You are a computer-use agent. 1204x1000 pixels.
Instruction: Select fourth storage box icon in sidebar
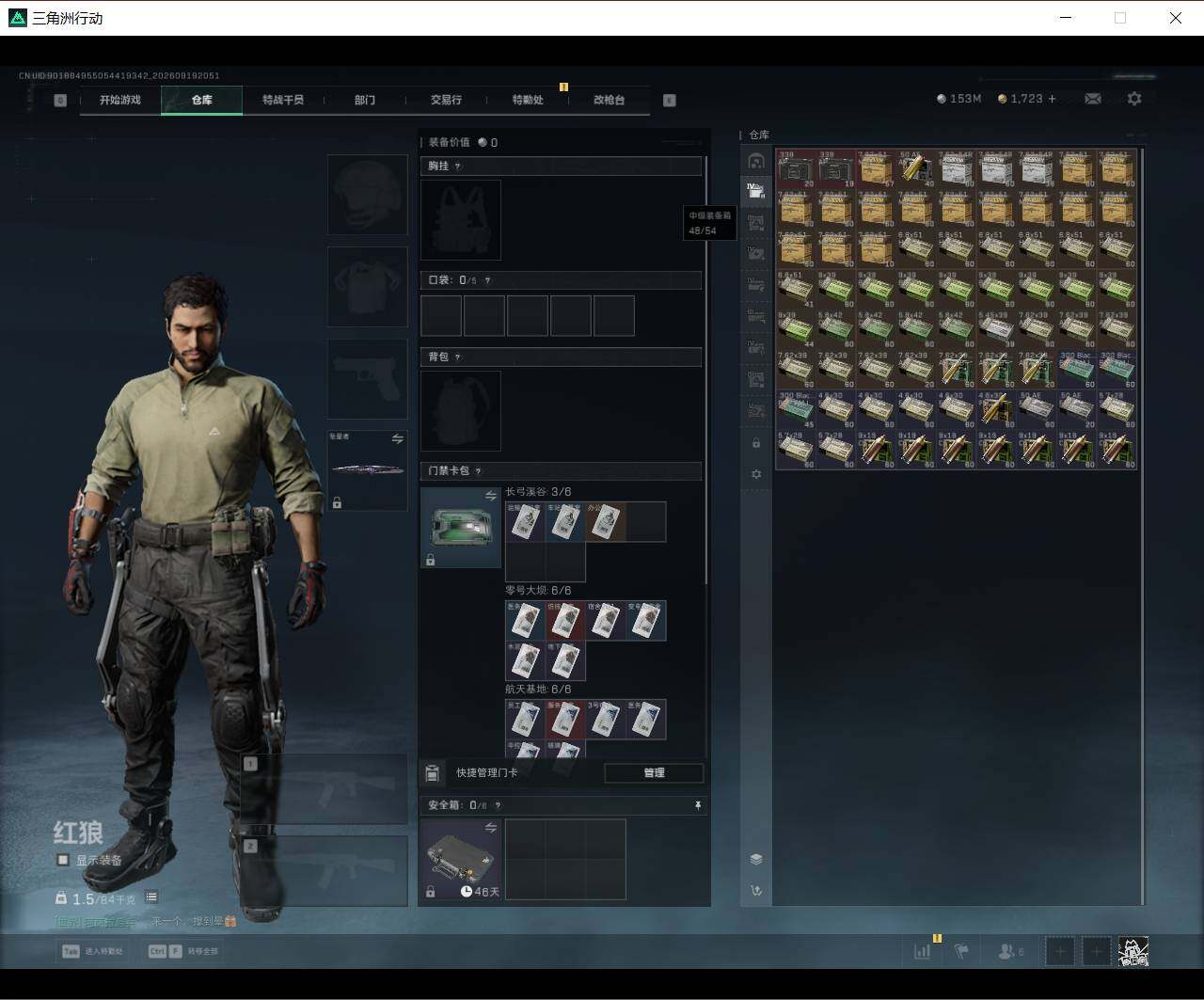tap(755, 254)
